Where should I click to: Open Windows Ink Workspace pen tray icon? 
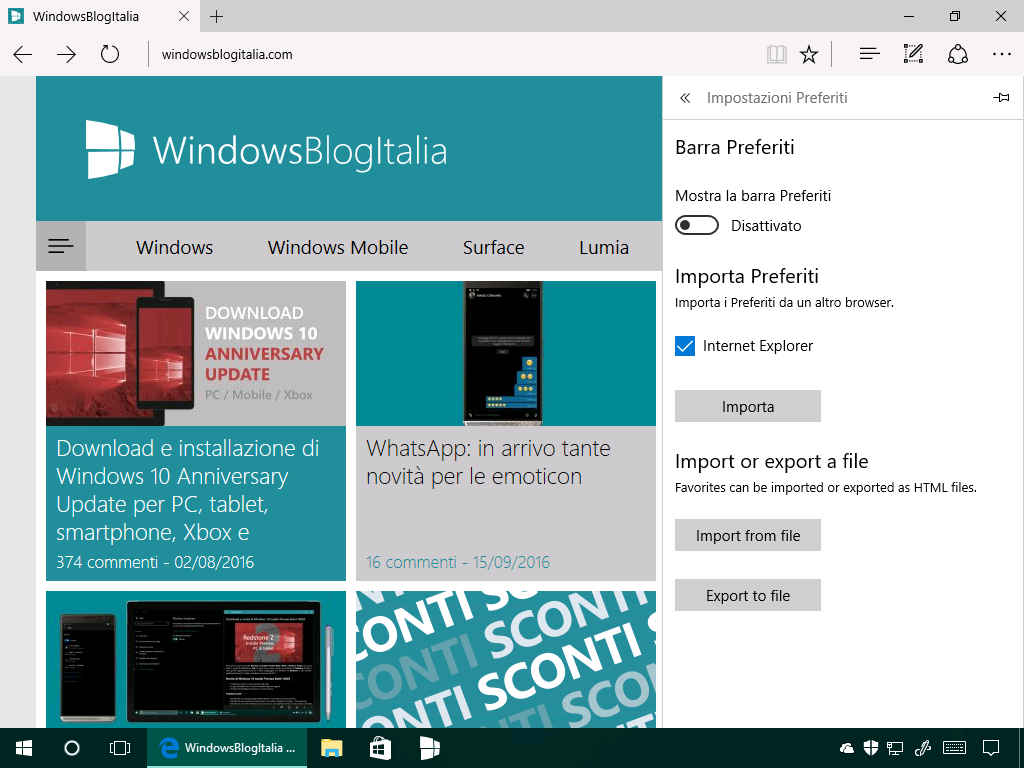point(922,748)
